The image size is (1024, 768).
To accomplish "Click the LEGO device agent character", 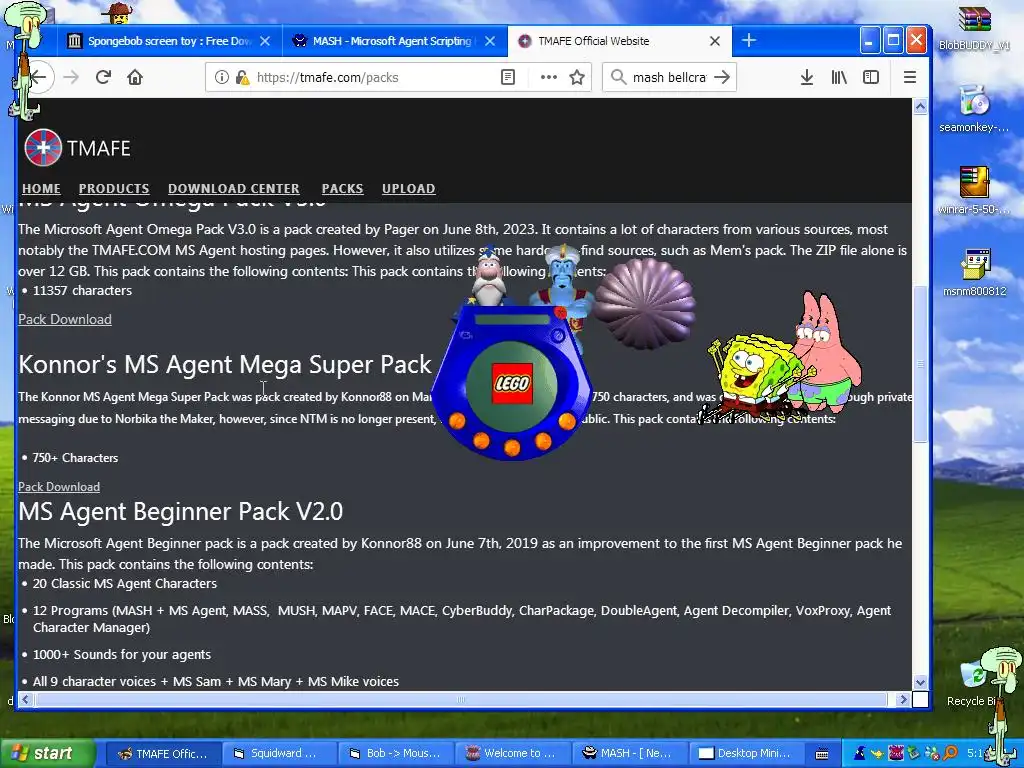I will (x=512, y=382).
